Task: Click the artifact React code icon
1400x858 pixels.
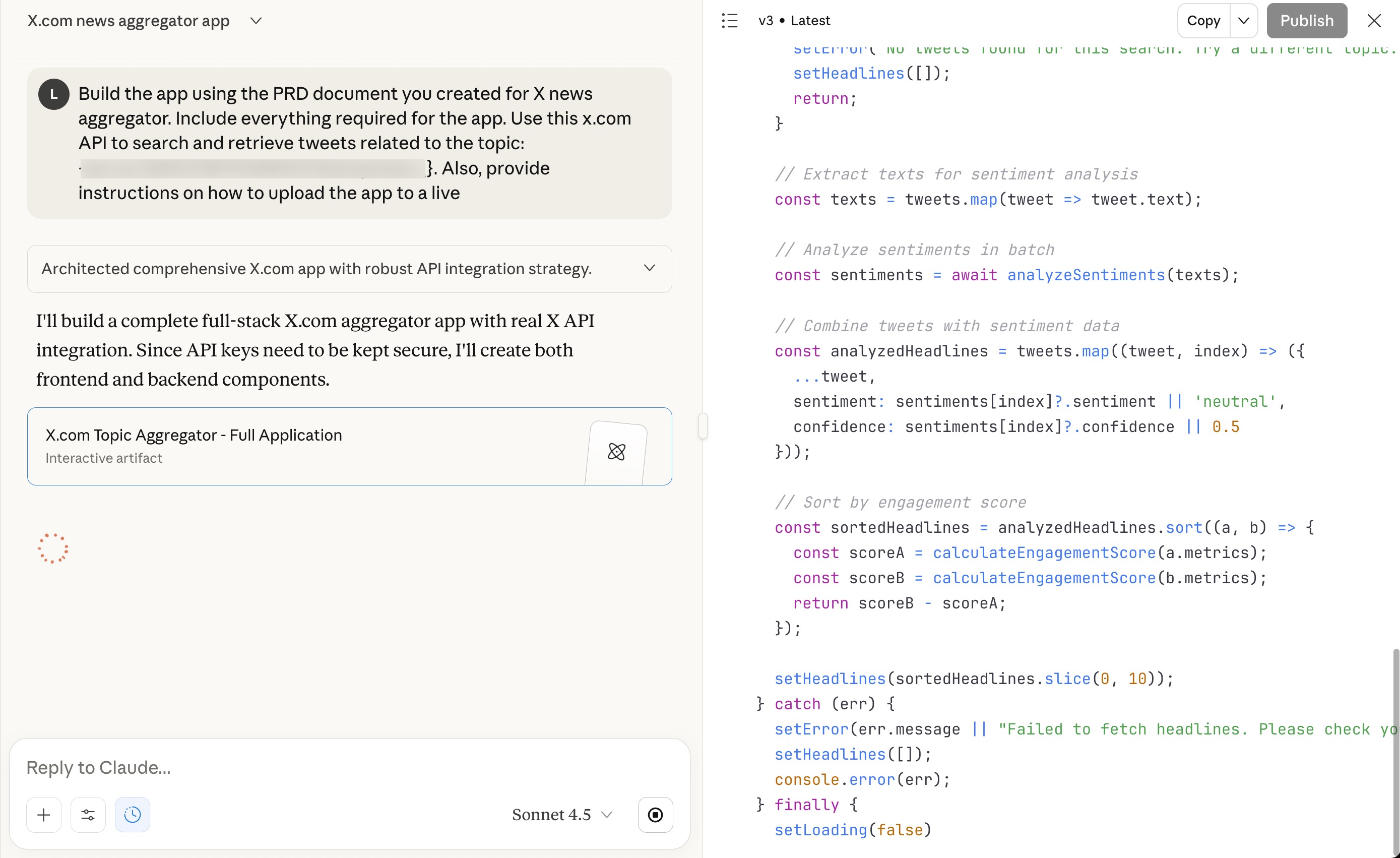Action: [x=616, y=452]
